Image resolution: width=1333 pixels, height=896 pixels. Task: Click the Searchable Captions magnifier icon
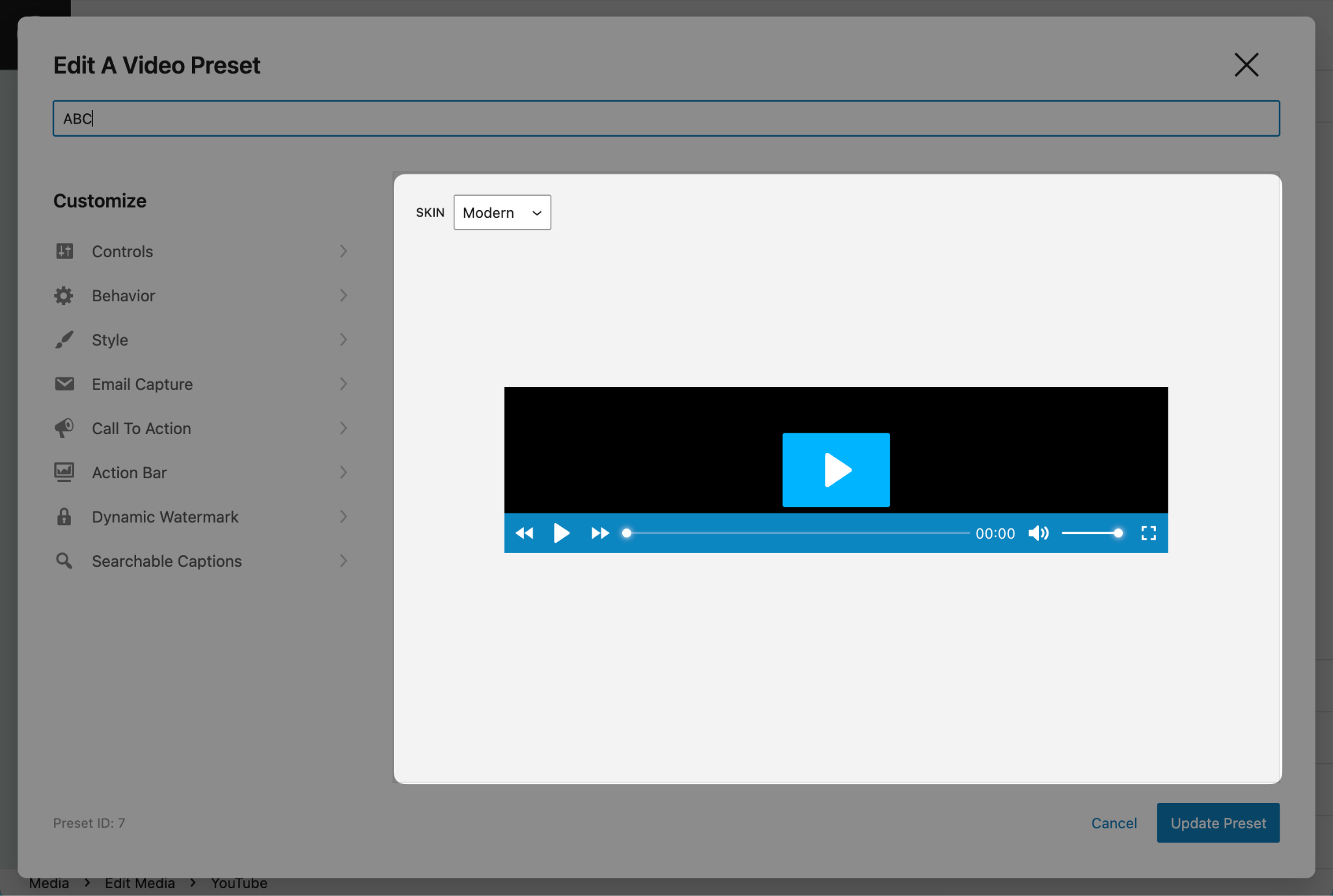[x=64, y=561]
